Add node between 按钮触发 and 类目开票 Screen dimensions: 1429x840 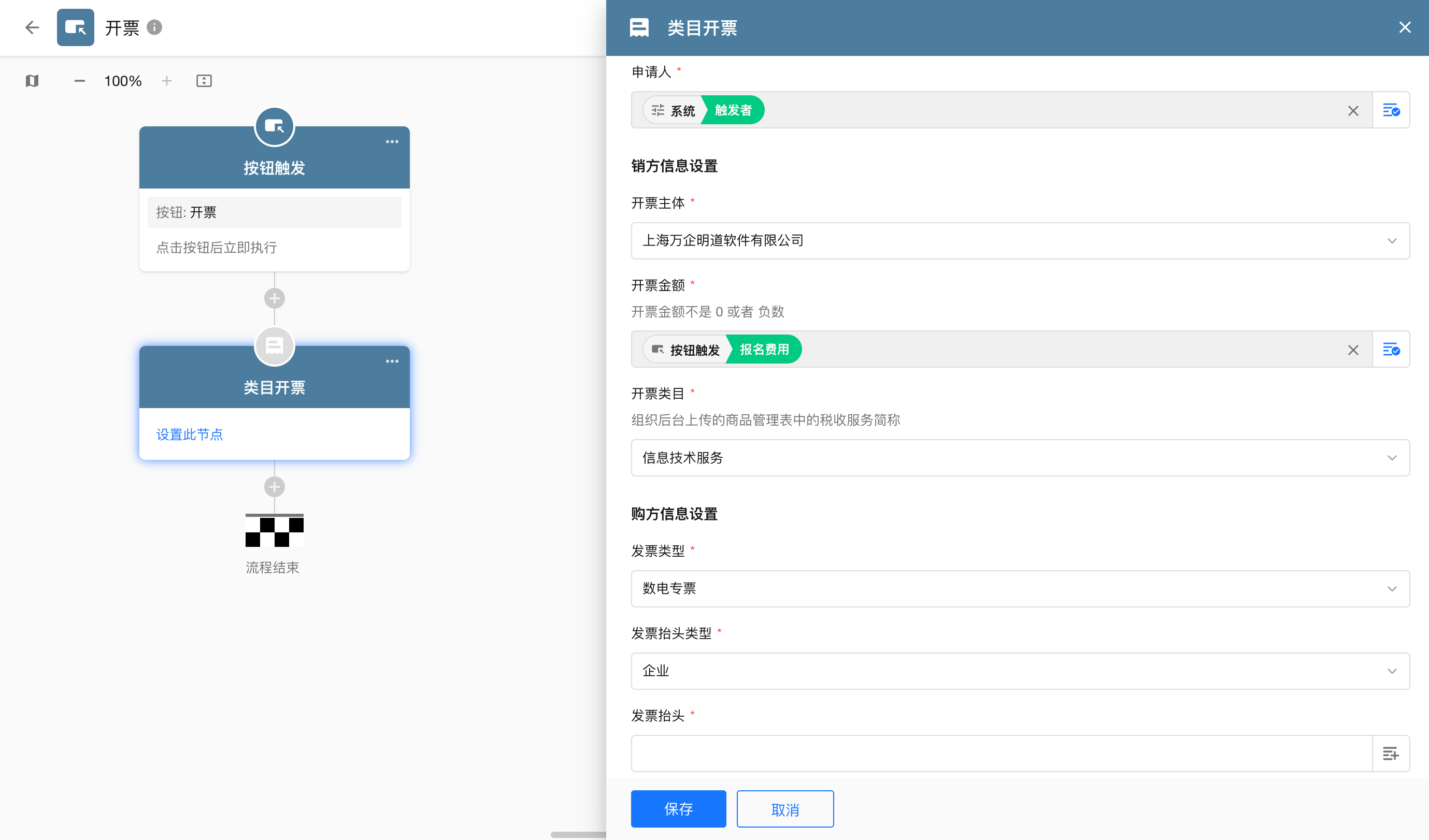[x=275, y=298]
